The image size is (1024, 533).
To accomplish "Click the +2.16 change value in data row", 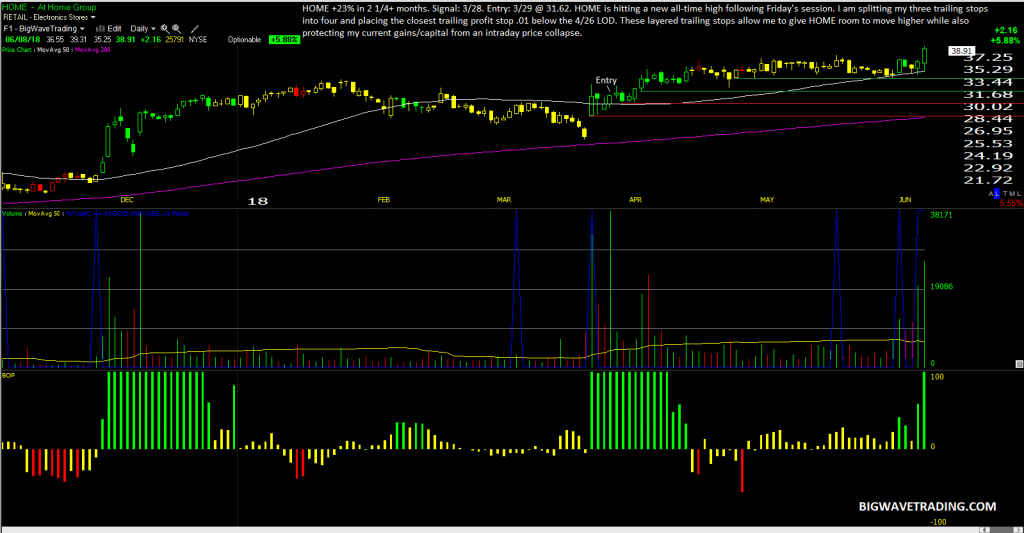I will point(151,40).
